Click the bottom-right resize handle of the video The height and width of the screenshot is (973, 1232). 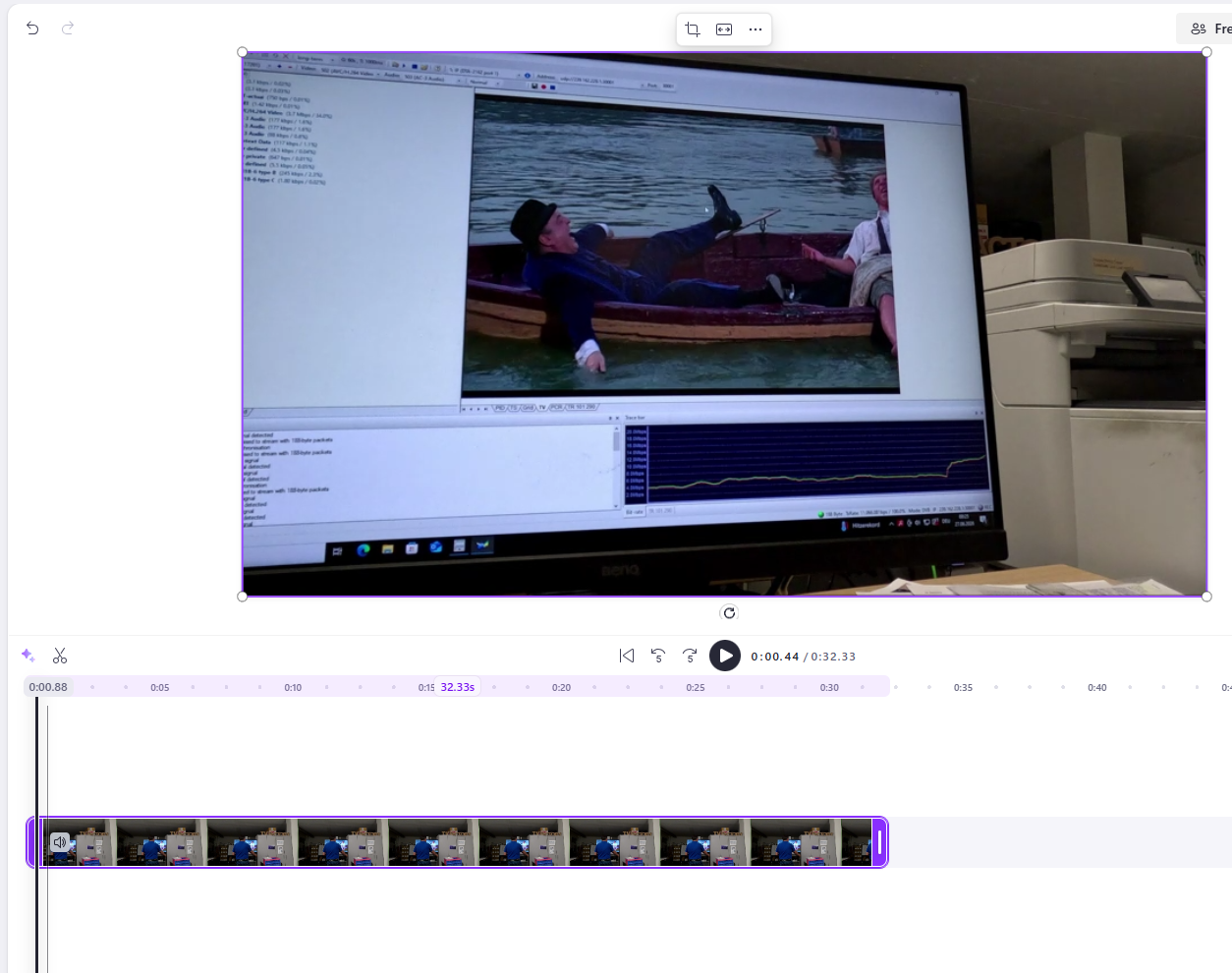pos(1206,597)
